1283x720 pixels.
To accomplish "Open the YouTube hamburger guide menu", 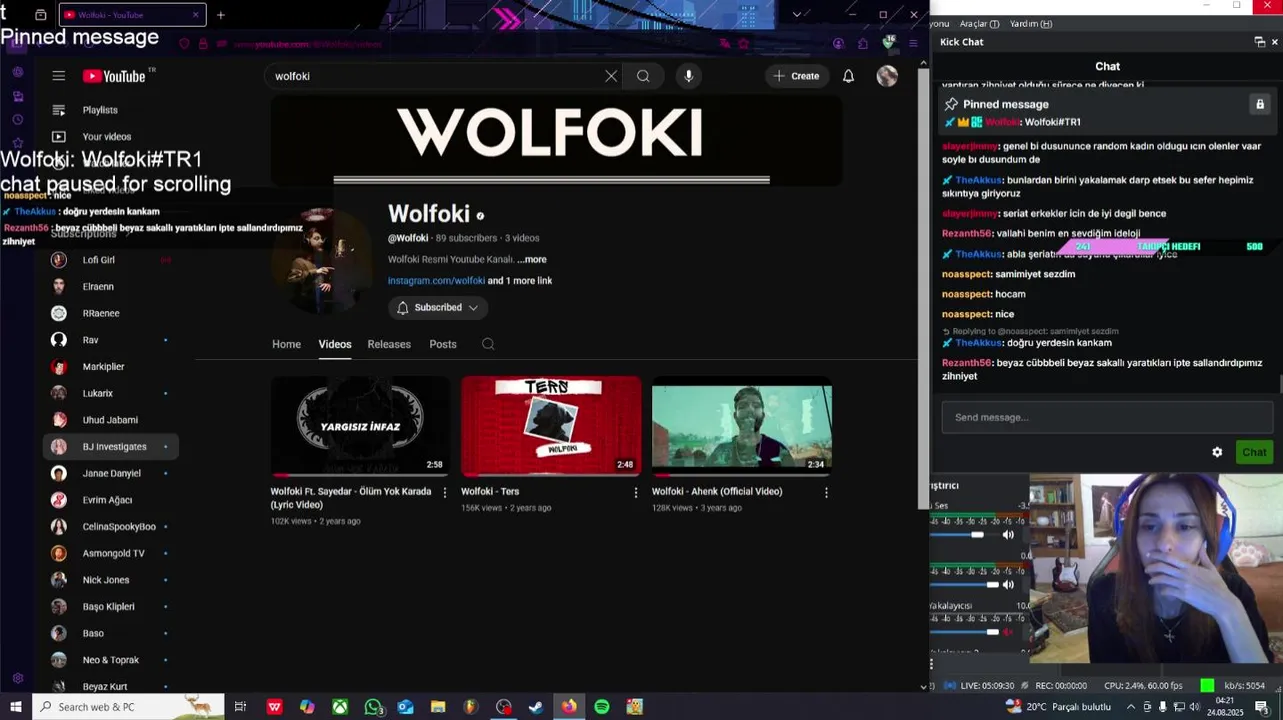I will (59, 76).
